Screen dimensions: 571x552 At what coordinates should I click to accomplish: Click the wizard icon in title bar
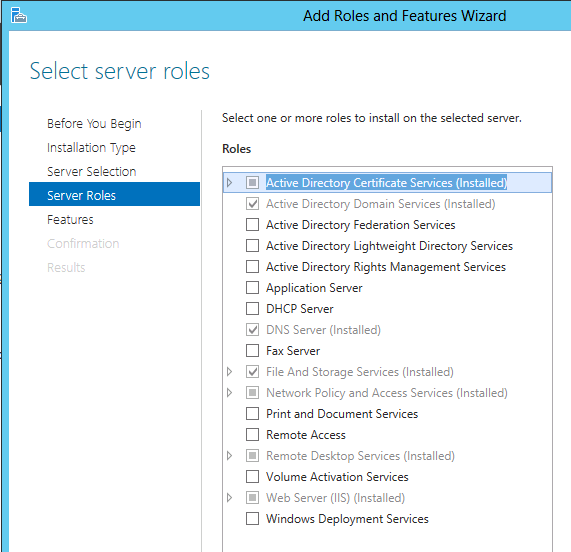[19, 15]
